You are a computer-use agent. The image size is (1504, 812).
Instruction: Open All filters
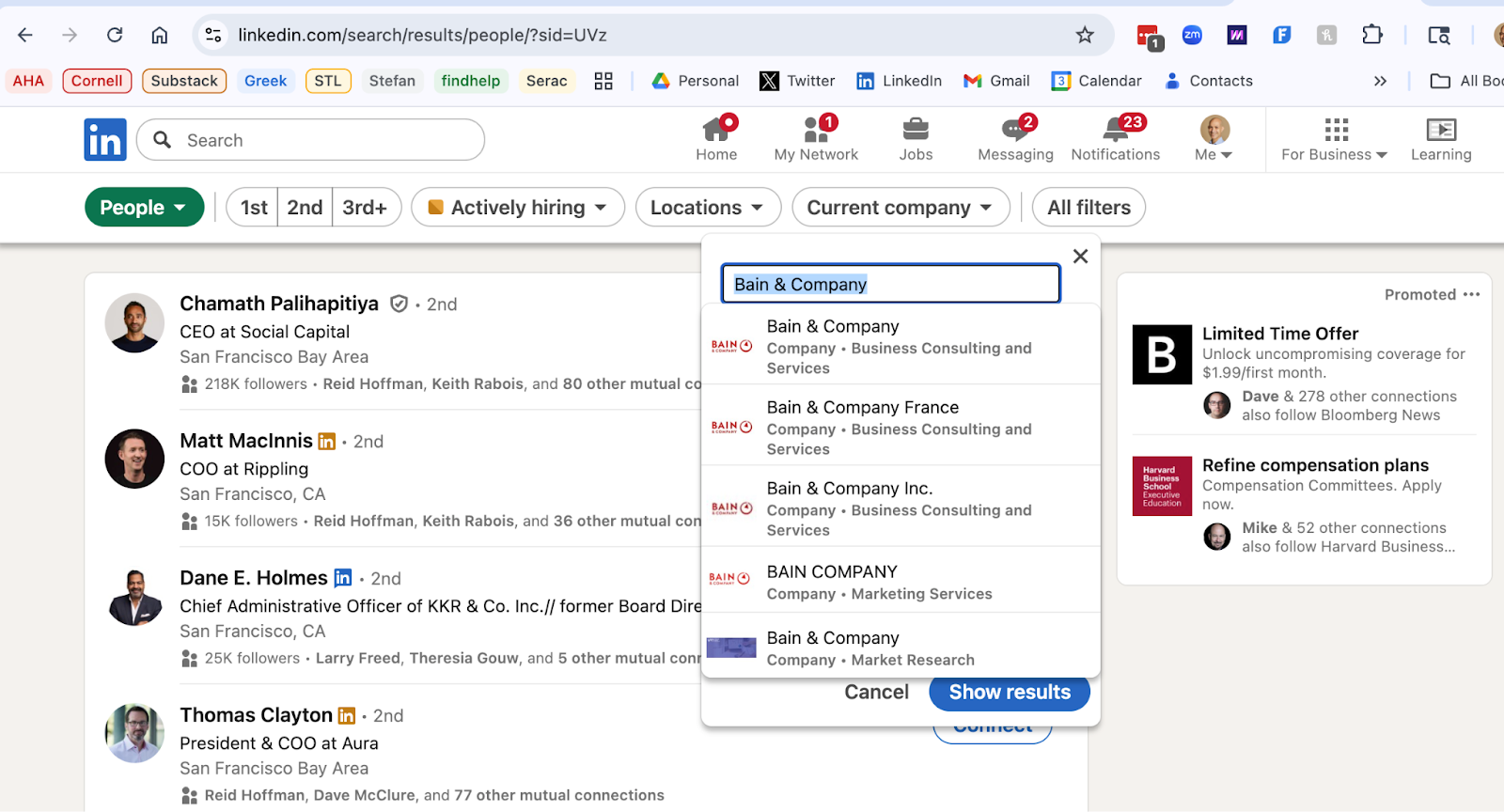pos(1089,208)
